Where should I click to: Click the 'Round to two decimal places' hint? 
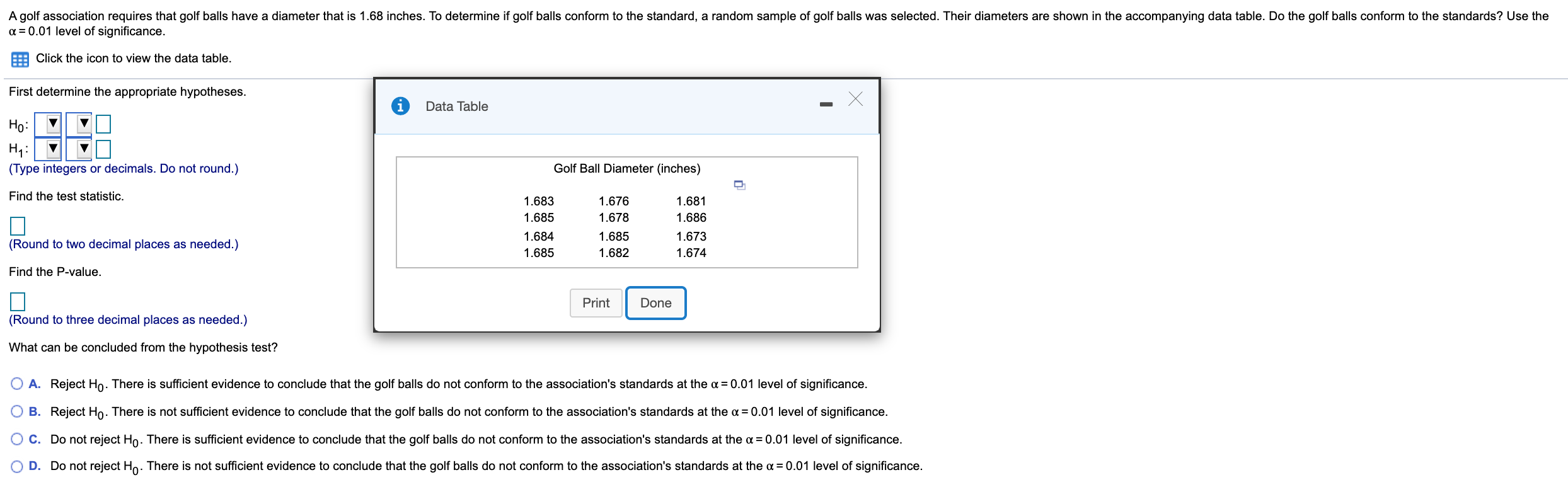tap(124, 244)
